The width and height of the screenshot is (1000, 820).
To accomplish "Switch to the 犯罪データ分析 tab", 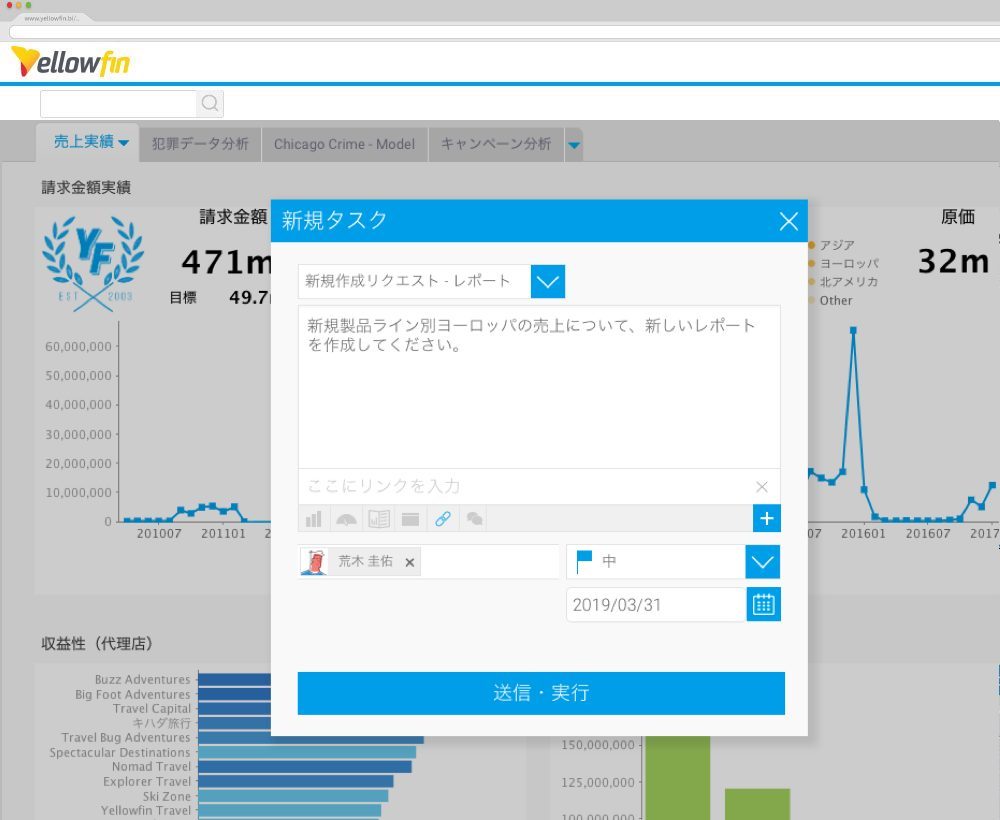I will tap(200, 144).
